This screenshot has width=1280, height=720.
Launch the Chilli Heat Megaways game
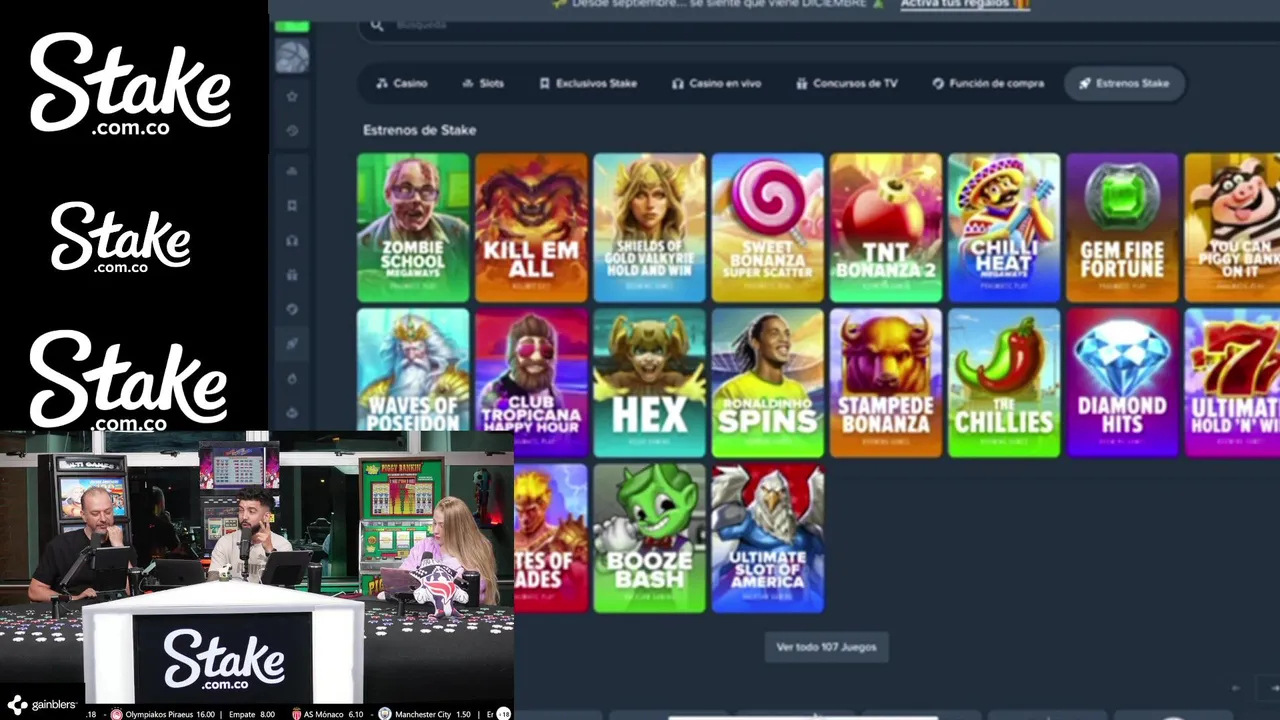1003,227
